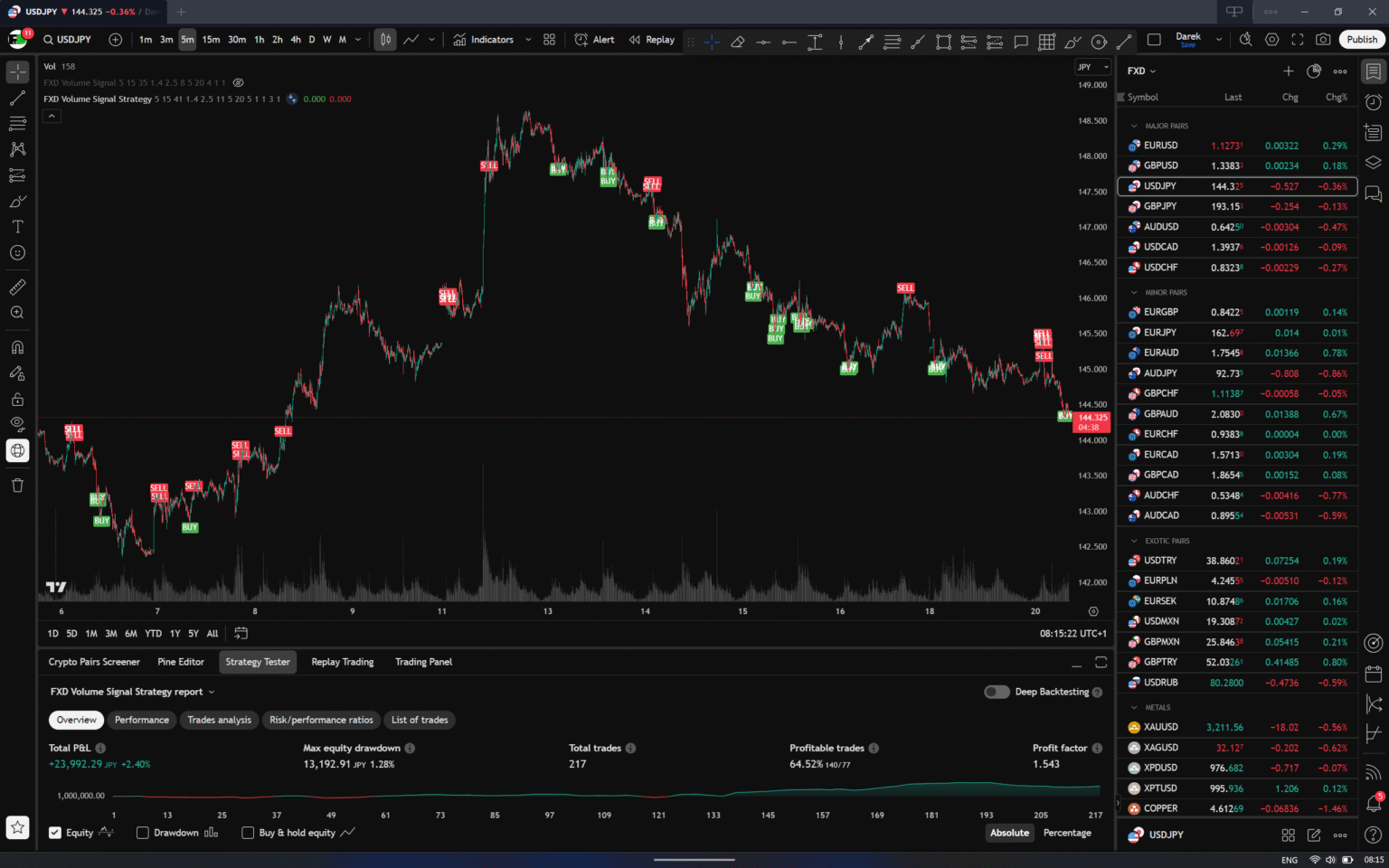Check the Drawdown checkbox
The width and height of the screenshot is (1389, 868).
pos(142,833)
